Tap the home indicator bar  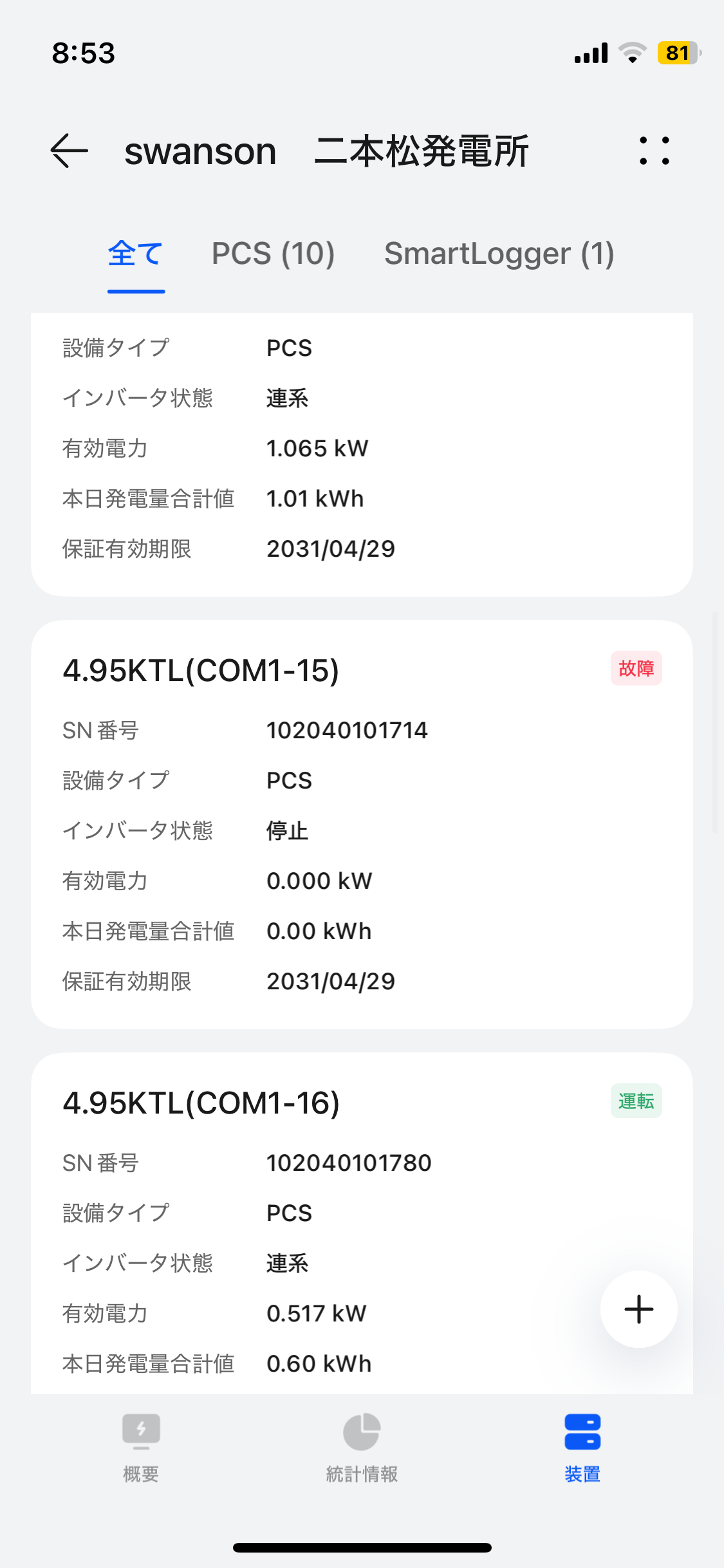point(362,1547)
